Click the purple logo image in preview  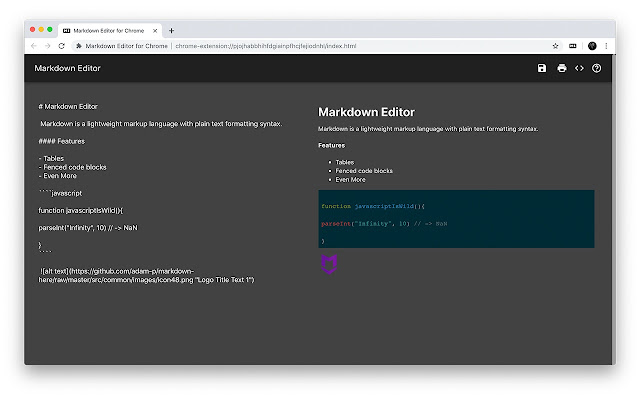tap(329, 264)
